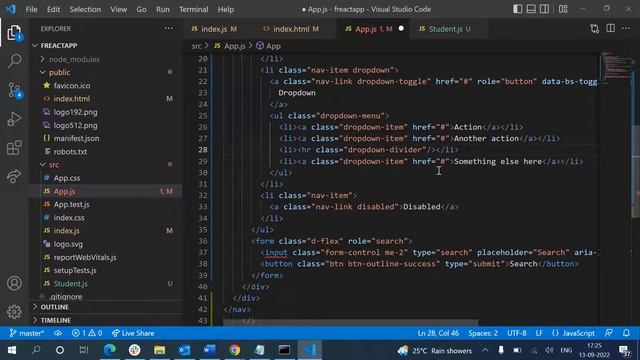This screenshot has height=360, width=640.
Task: Open the Terminal menu
Action: point(193,9)
